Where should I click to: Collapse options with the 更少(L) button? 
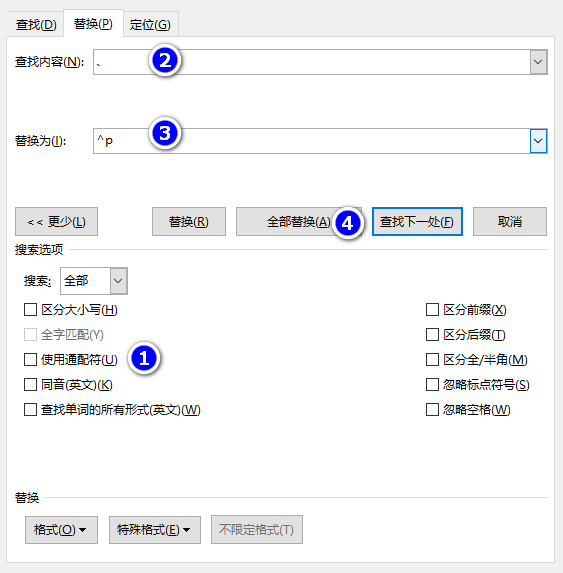(x=56, y=222)
